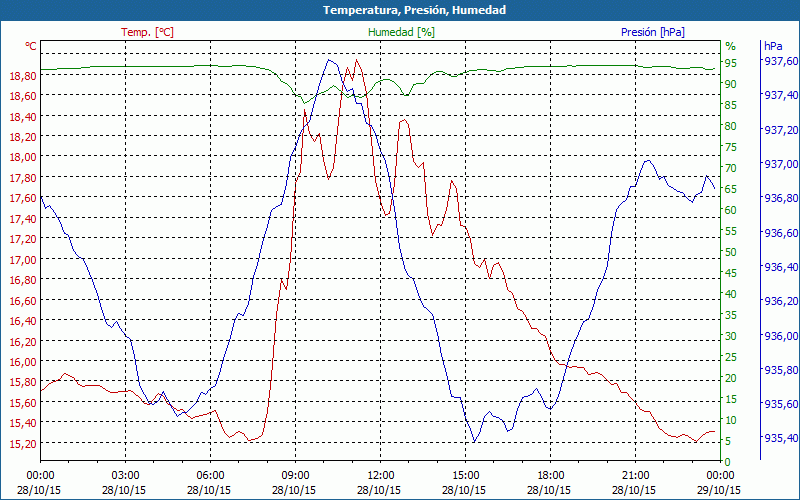Select the green Humedad [%] legend label
This screenshot has width=800, height=500.
(x=402, y=32)
